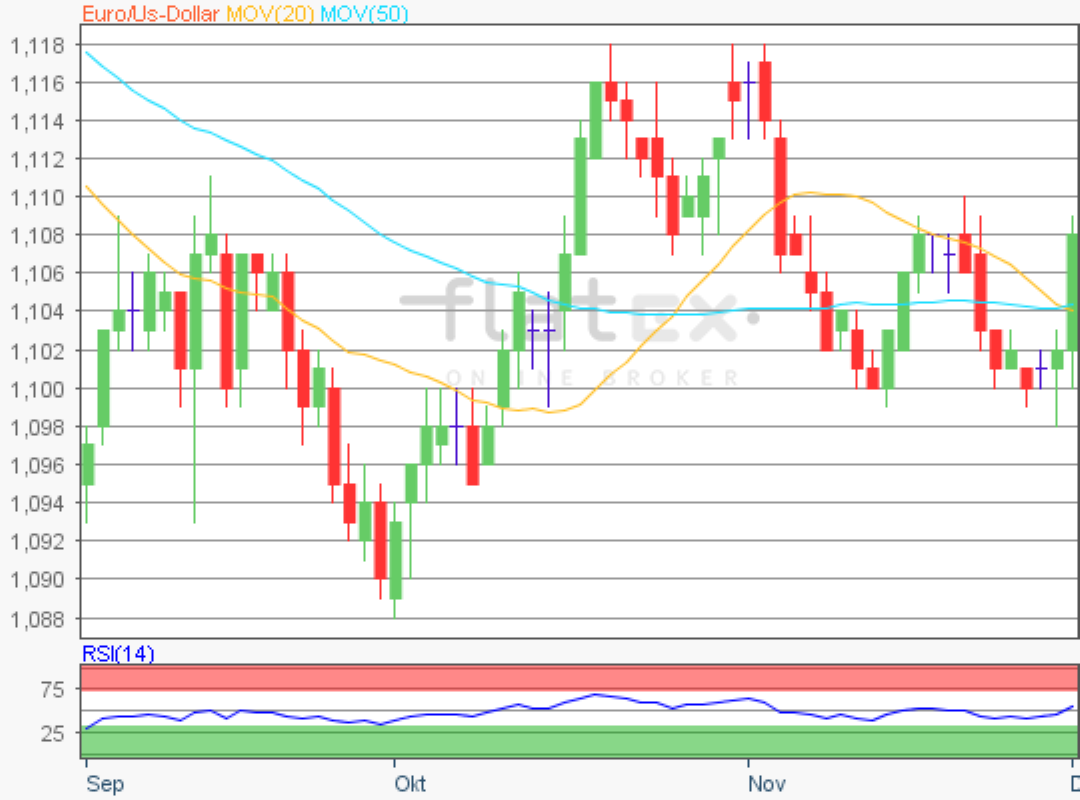Click the RSI 75 level label
The height and width of the screenshot is (800, 1080).
pos(52,690)
